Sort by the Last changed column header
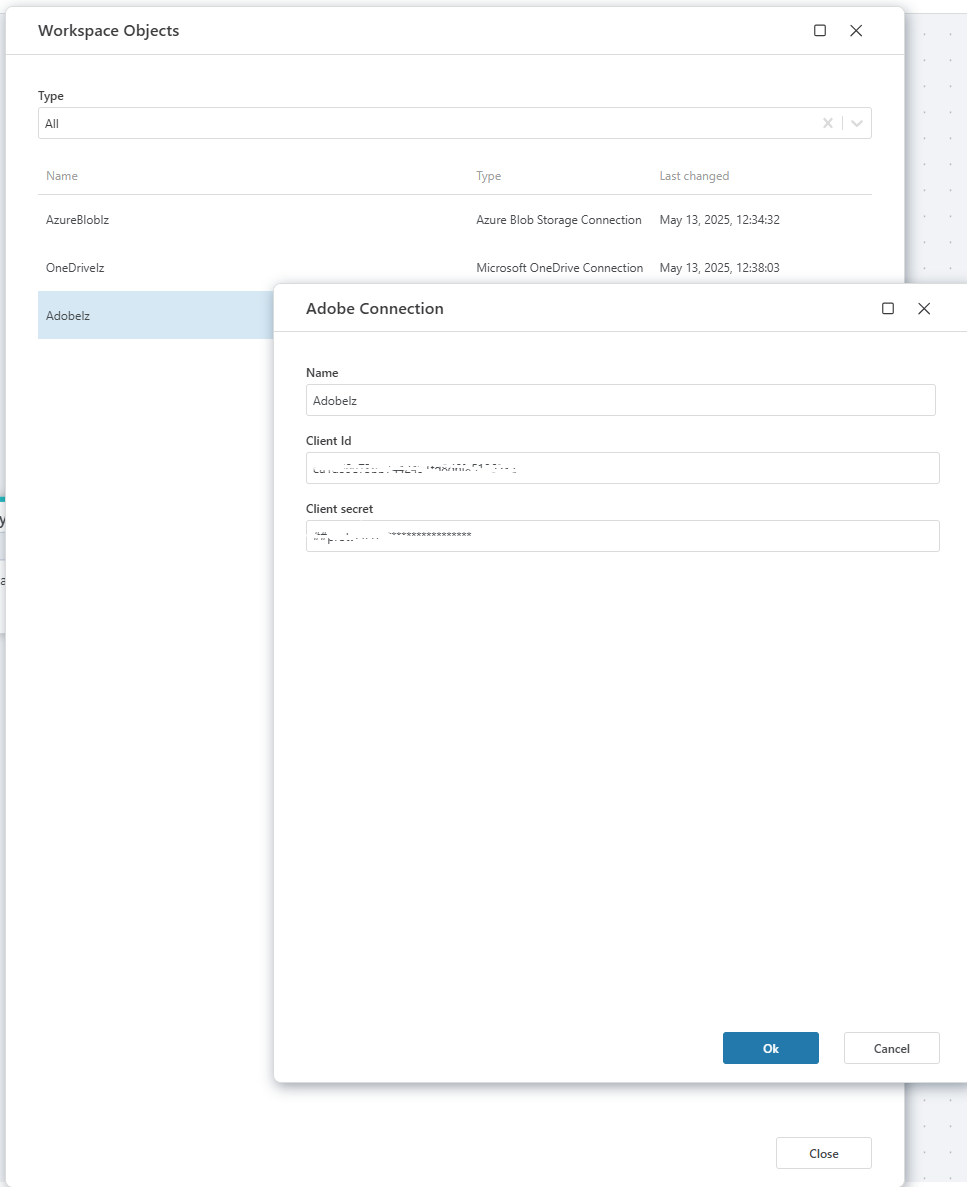The image size is (967, 1187). (694, 176)
